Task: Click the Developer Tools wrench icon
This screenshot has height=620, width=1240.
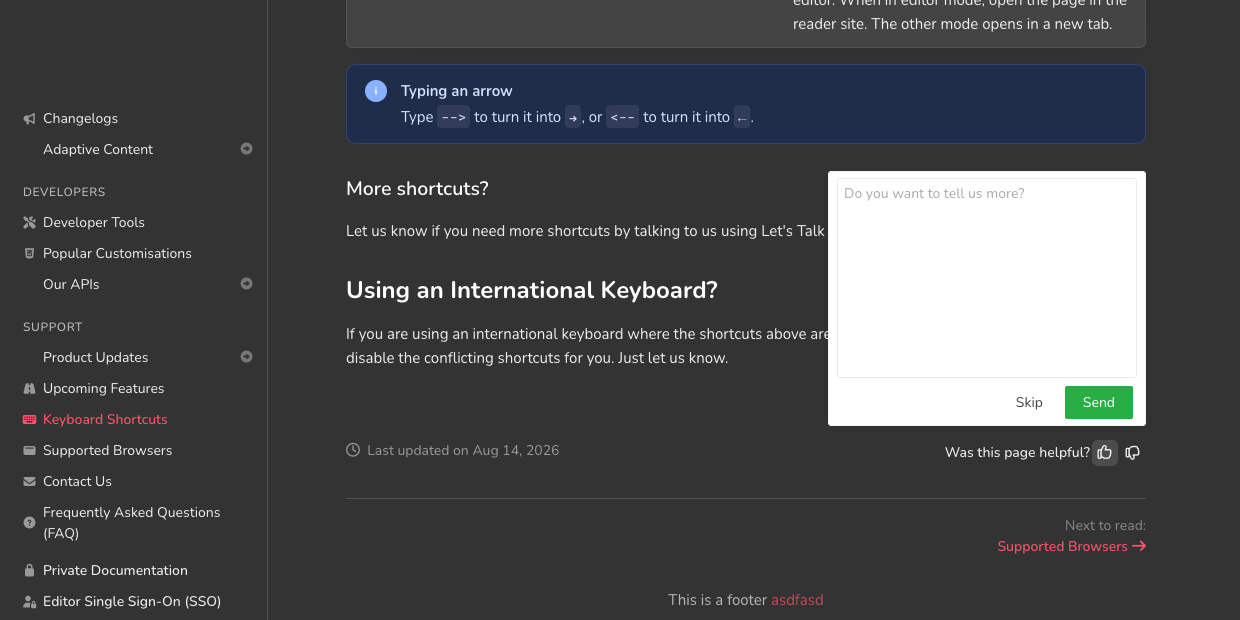Action: (x=29, y=222)
